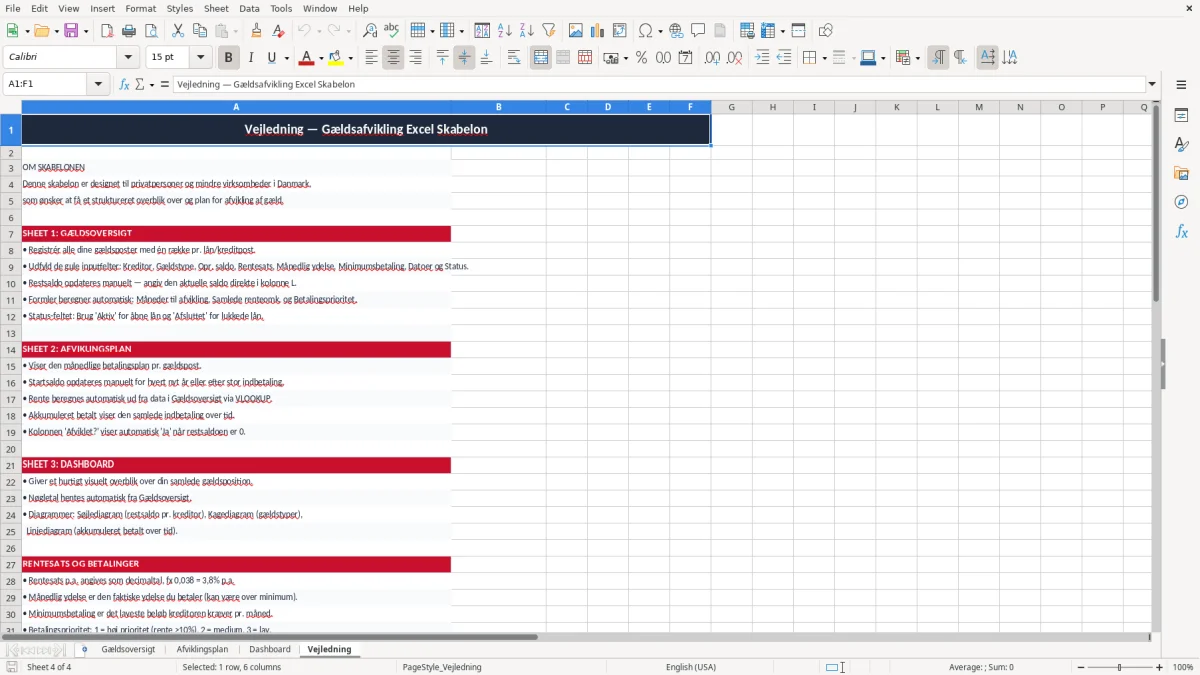Image resolution: width=1200 pixels, height=675 pixels.
Task: Toggle Wrap Text
Action: pos(514,58)
